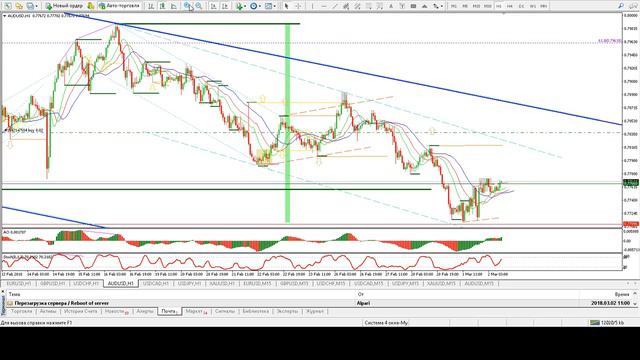
Task: Select the Crosshair tool
Action: coord(298,6)
